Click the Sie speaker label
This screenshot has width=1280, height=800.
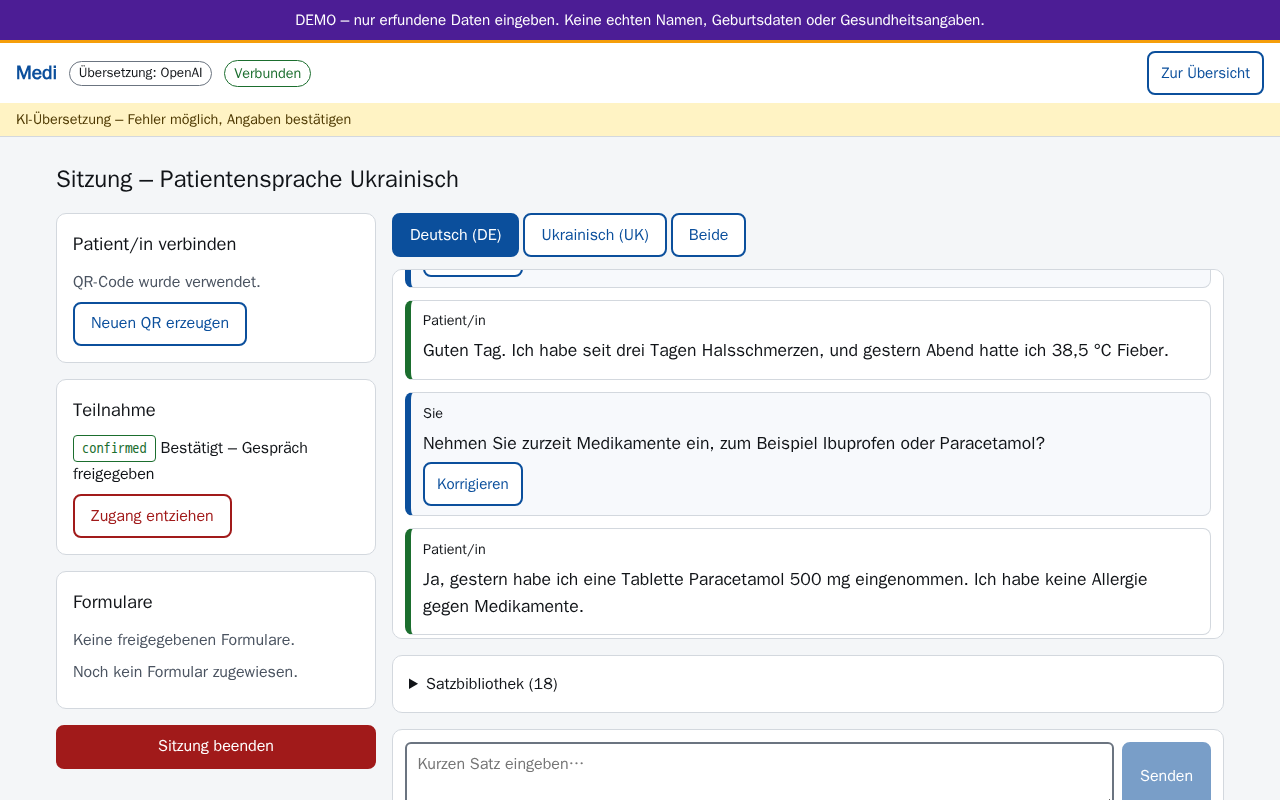click(x=433, y=413)
